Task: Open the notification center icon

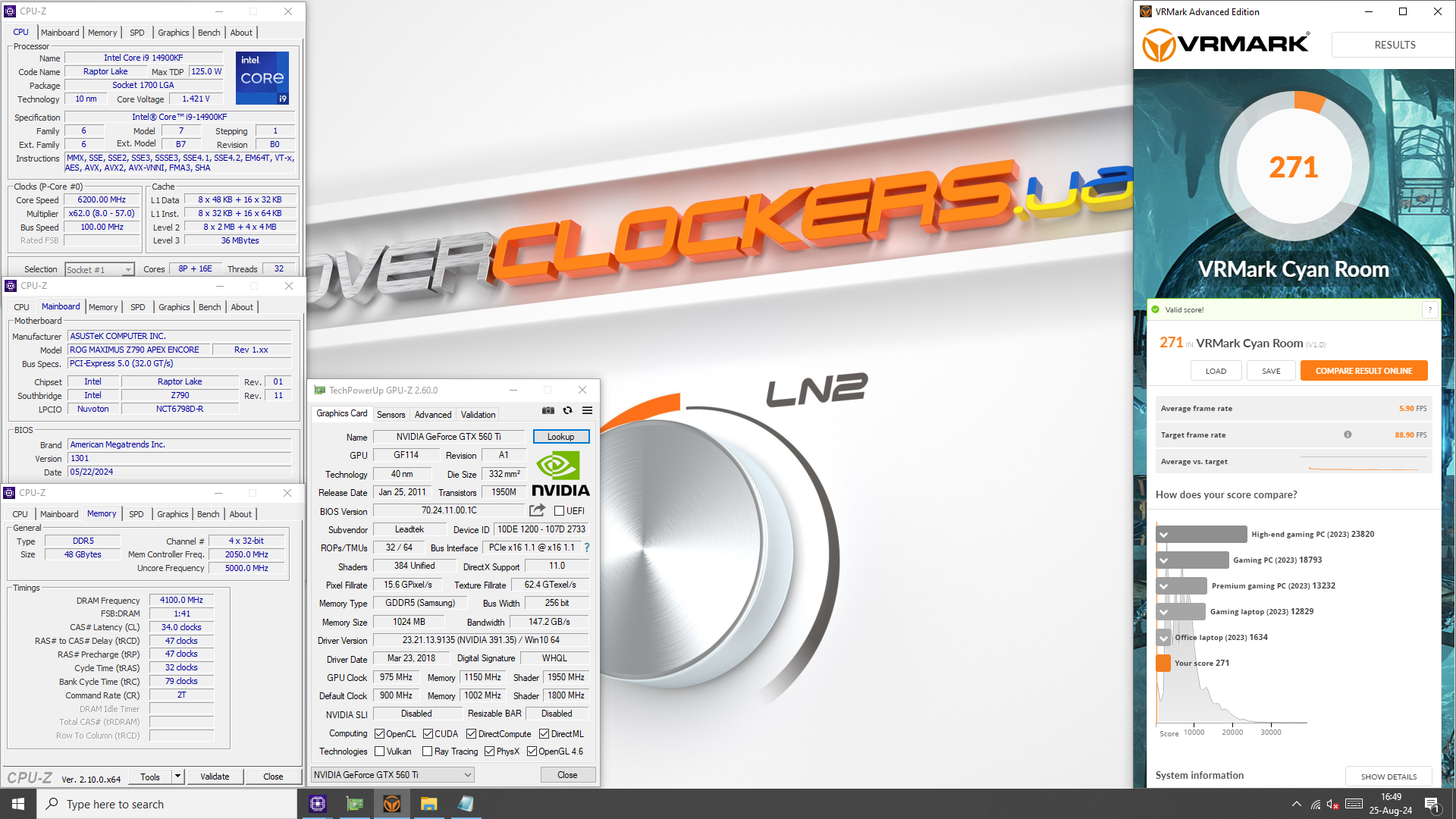Action: click(1432, 805)
